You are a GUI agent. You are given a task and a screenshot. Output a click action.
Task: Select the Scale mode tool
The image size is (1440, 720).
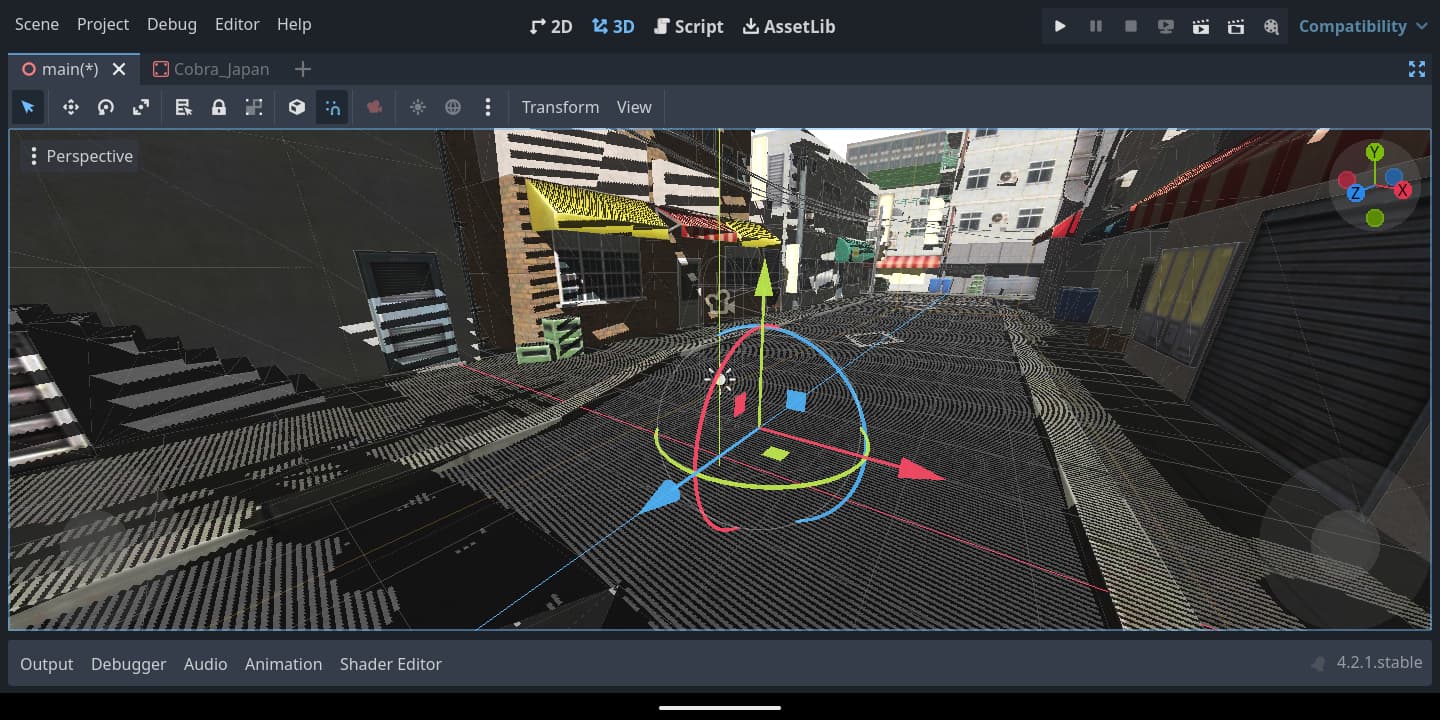click(141, 107)
